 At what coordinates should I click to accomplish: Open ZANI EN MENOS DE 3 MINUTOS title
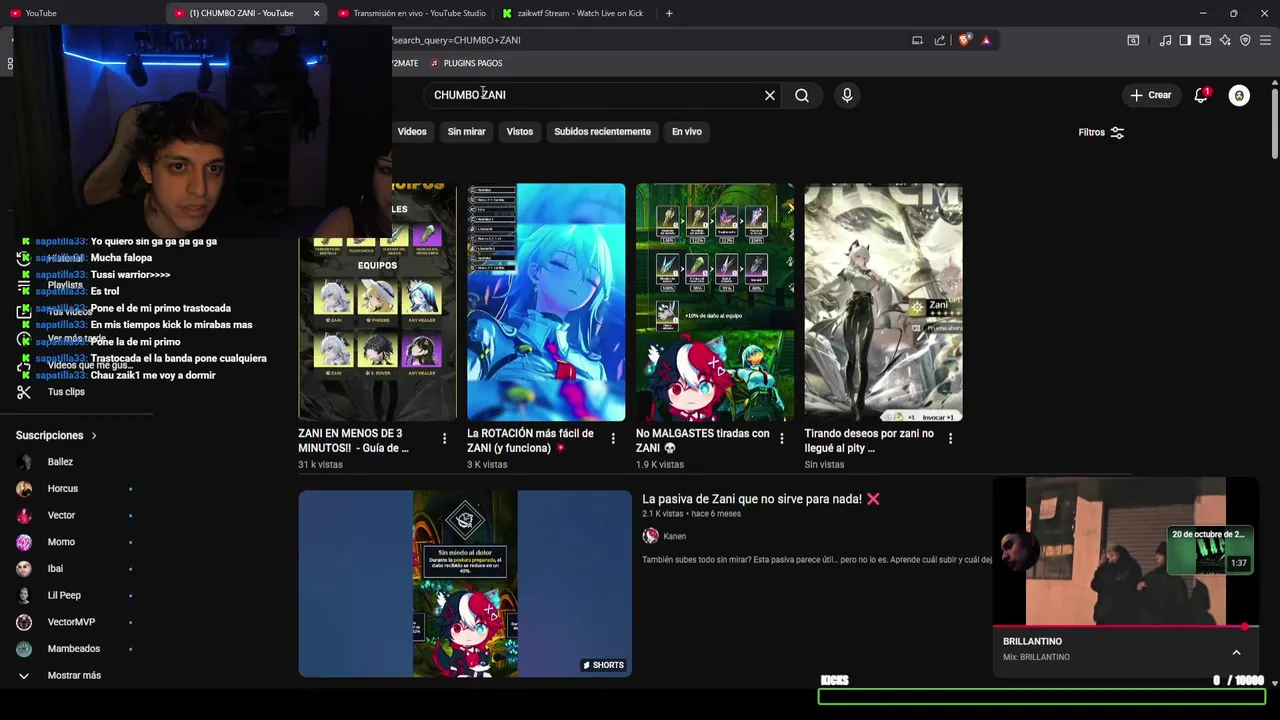(353, 441)
